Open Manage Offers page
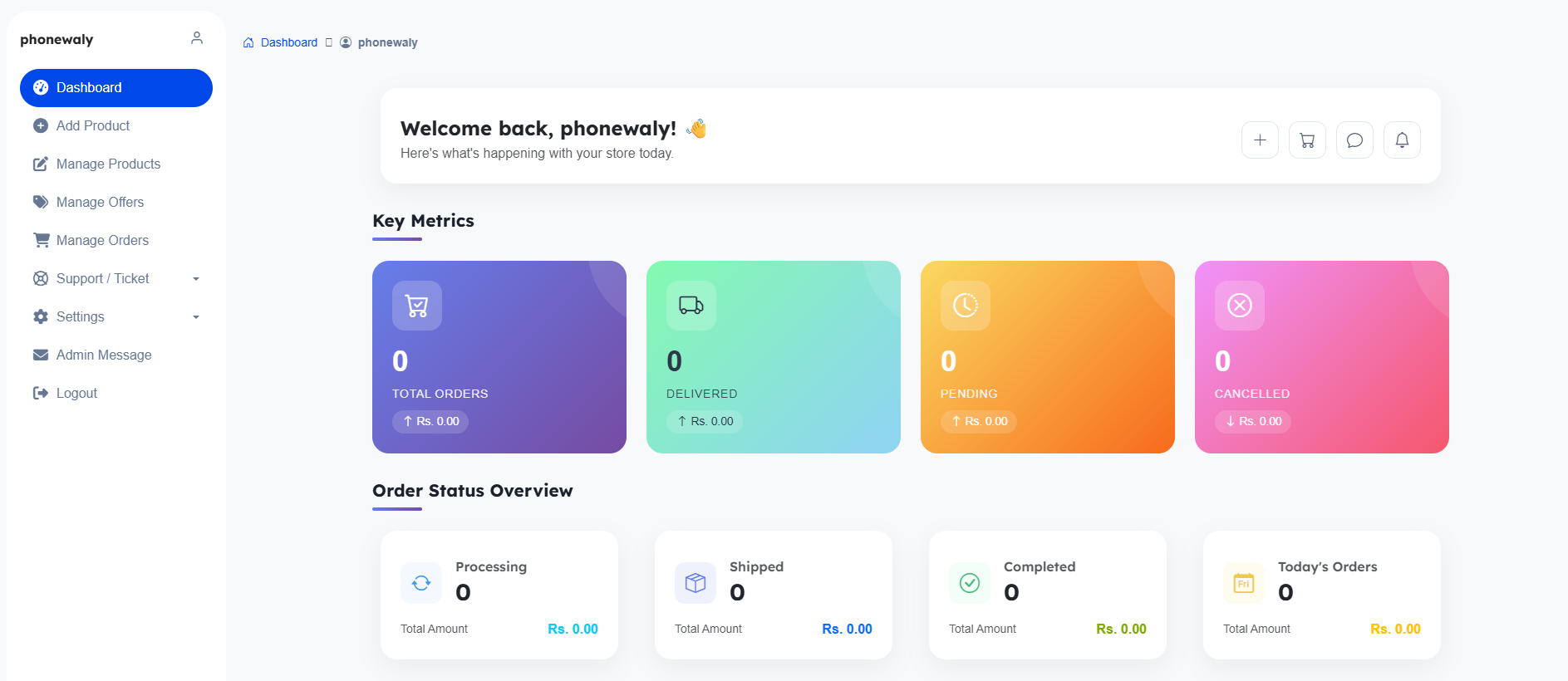 [116, 203]
